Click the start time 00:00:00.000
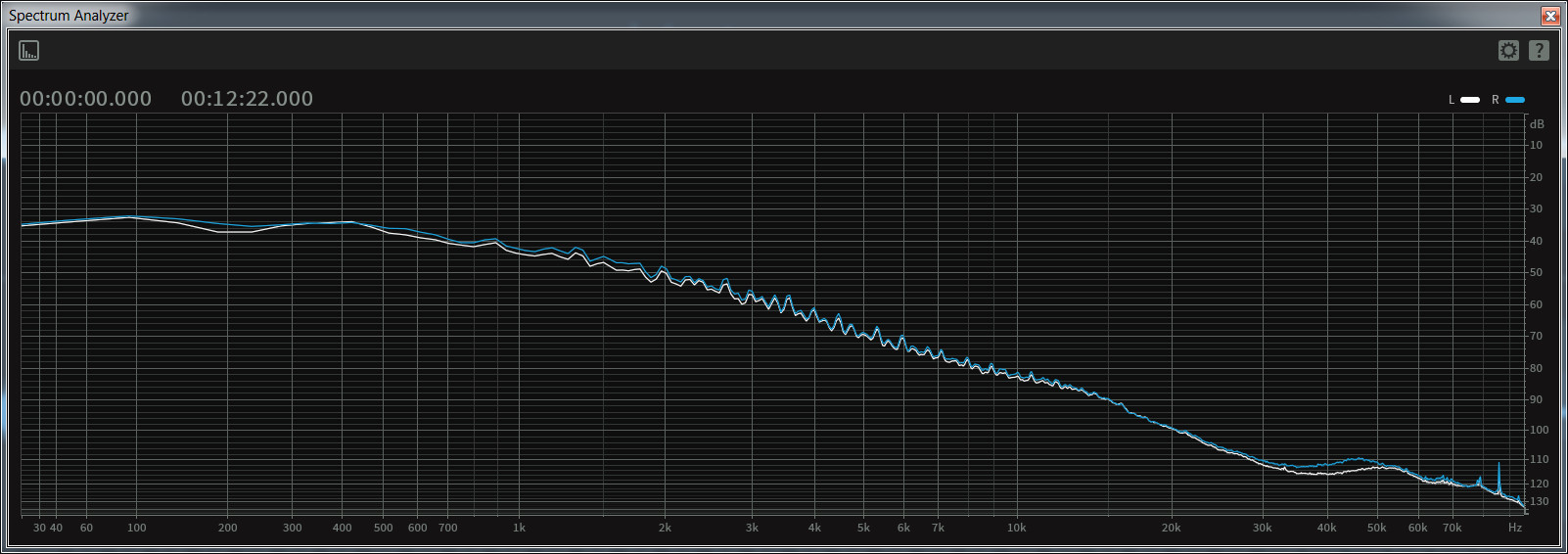 [x=85, y=99]
